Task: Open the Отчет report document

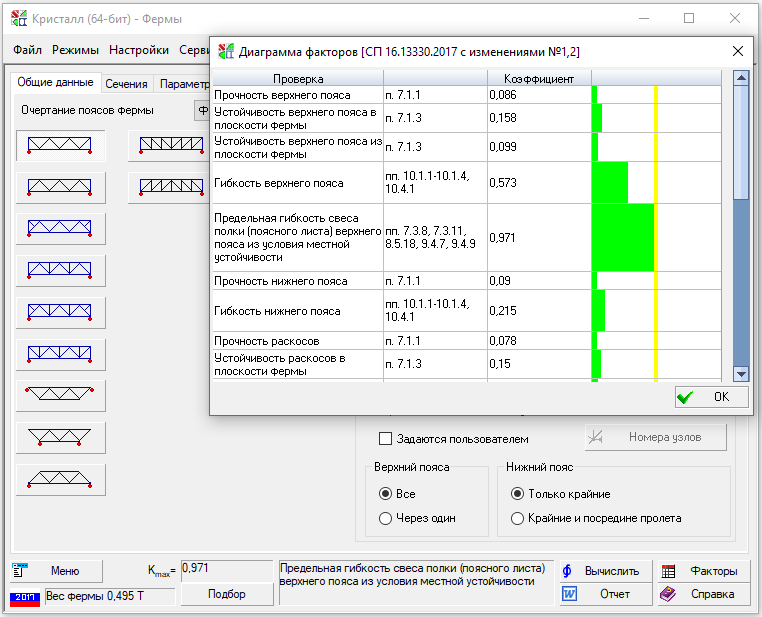Action: [x=601, y=594]
